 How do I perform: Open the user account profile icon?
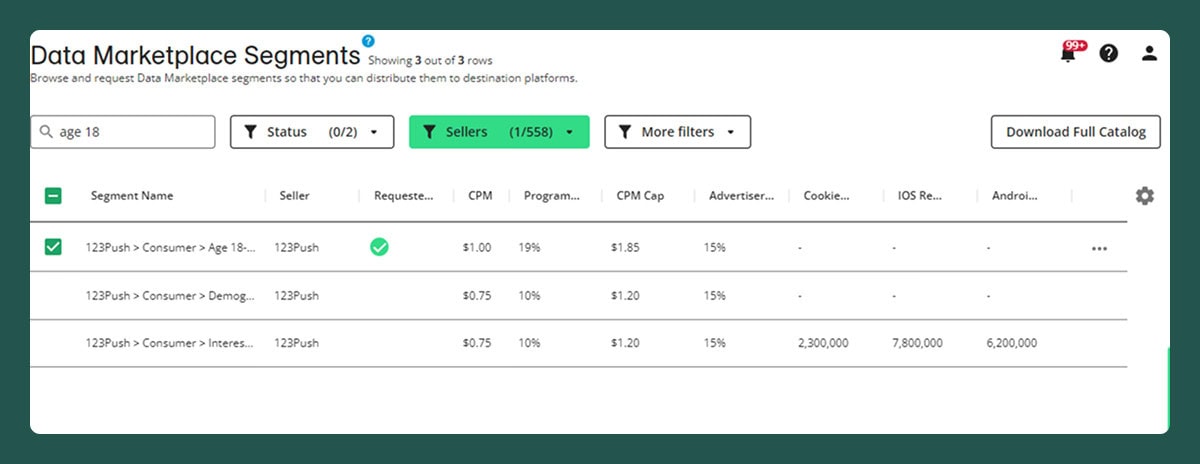1149,54
